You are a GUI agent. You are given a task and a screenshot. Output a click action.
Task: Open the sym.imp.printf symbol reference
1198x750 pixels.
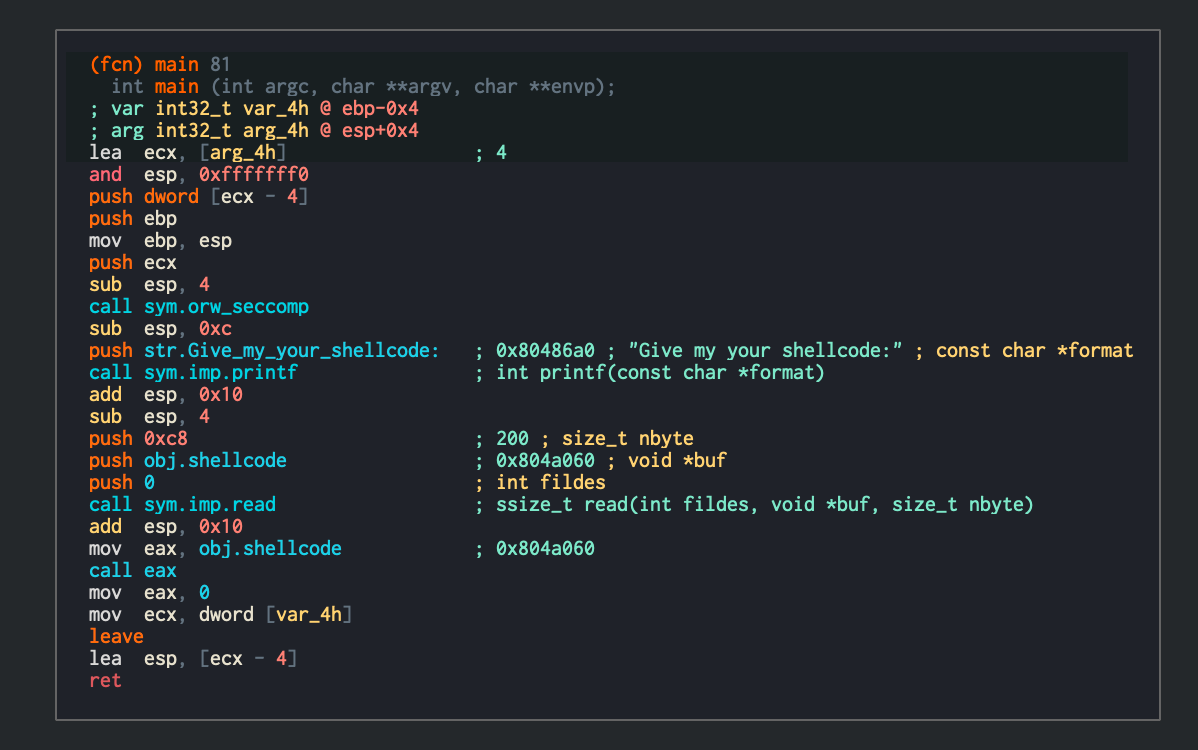[x=222, y=372]
